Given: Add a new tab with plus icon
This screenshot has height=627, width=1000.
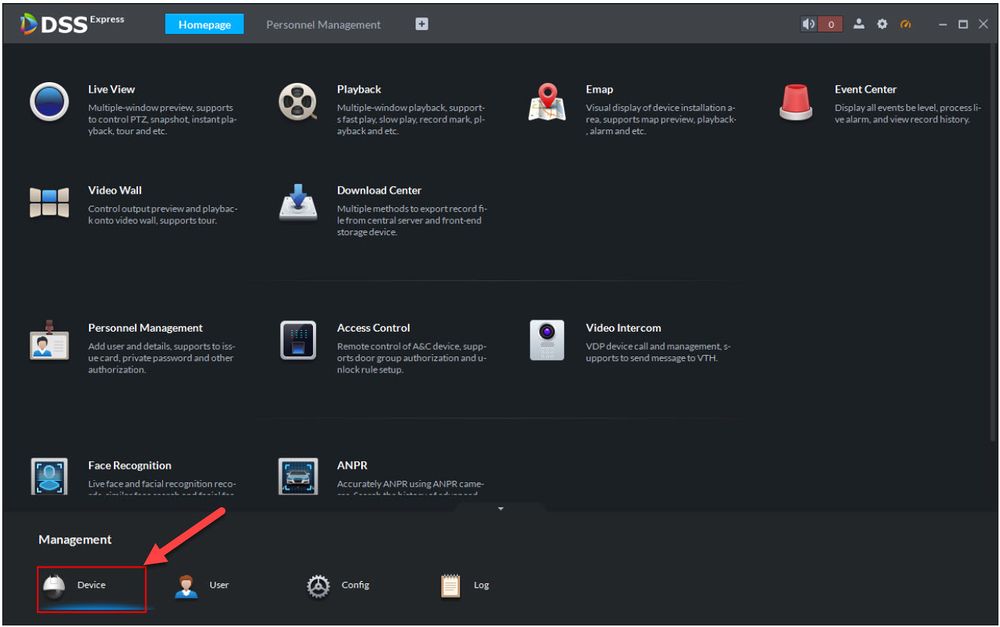Looking at the screenshot, I should pyautogui.click(x=422, y=24).
